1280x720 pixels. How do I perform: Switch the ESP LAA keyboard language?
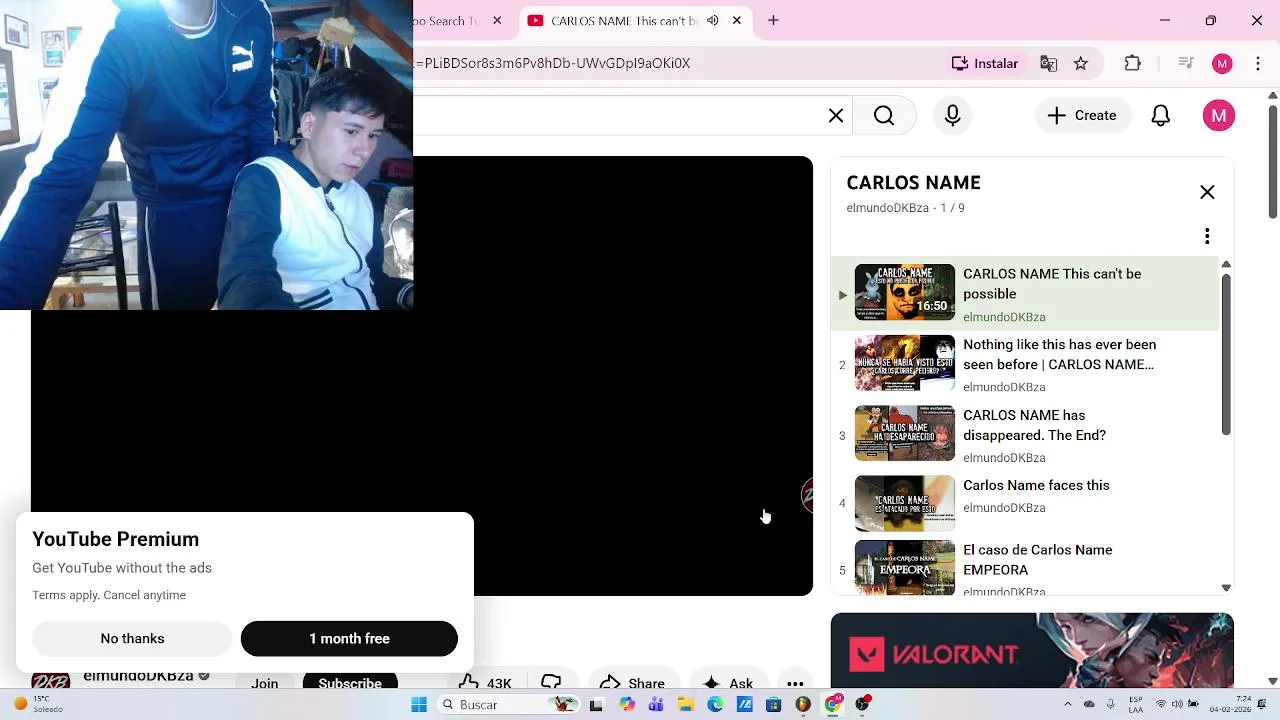1136,705
